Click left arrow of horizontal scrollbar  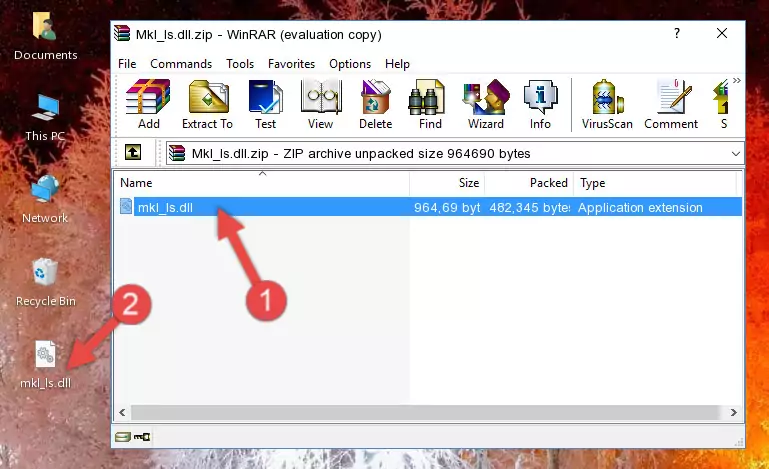click(123, 413)
